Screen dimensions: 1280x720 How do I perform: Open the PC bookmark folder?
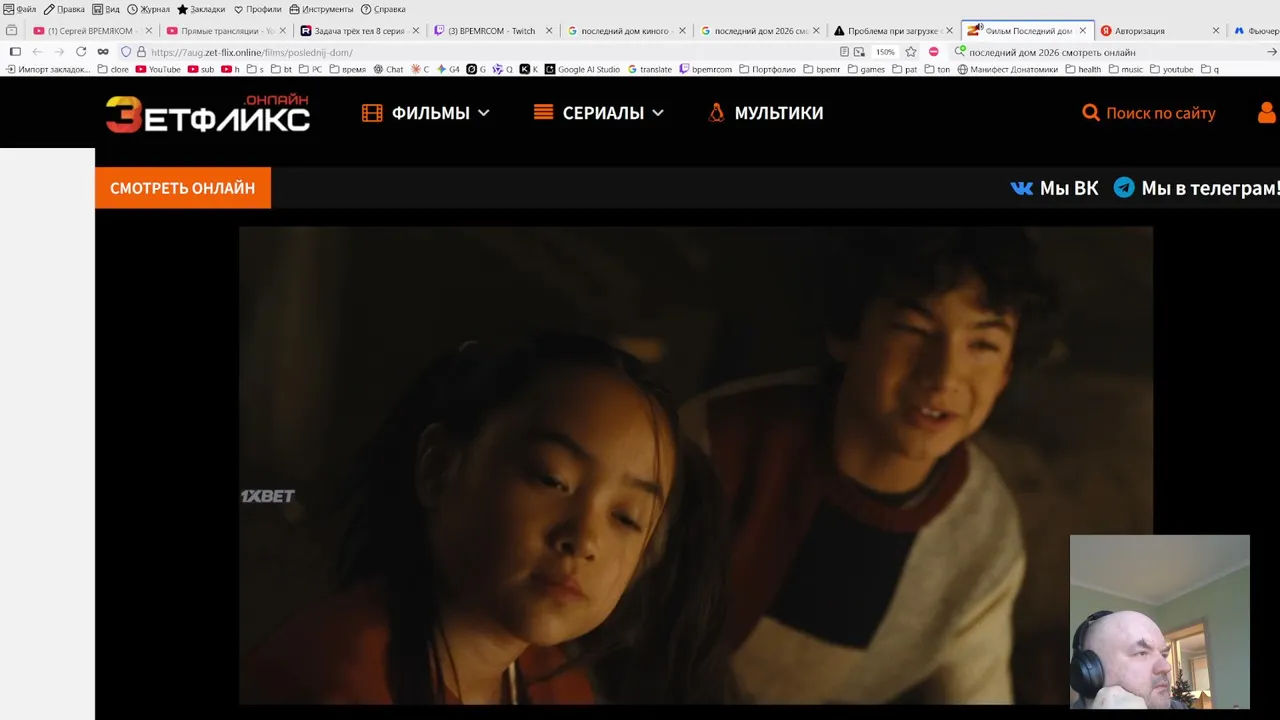[x=310, y=70]
